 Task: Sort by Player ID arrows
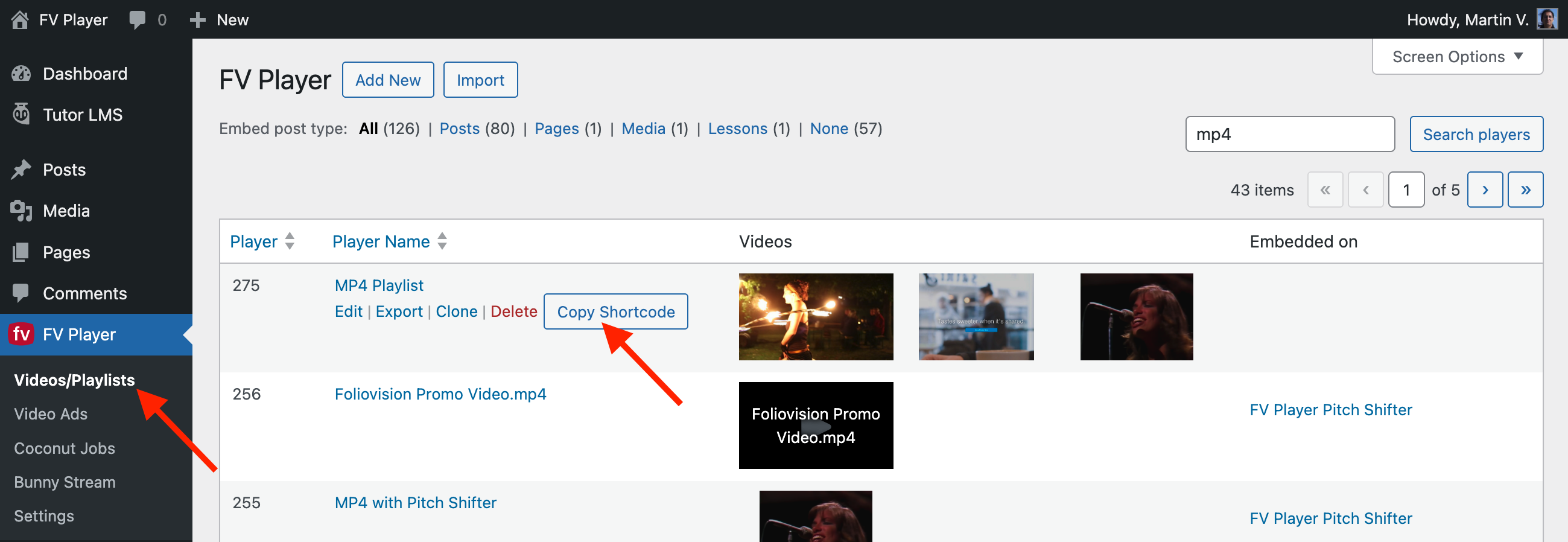coord(290,241)
